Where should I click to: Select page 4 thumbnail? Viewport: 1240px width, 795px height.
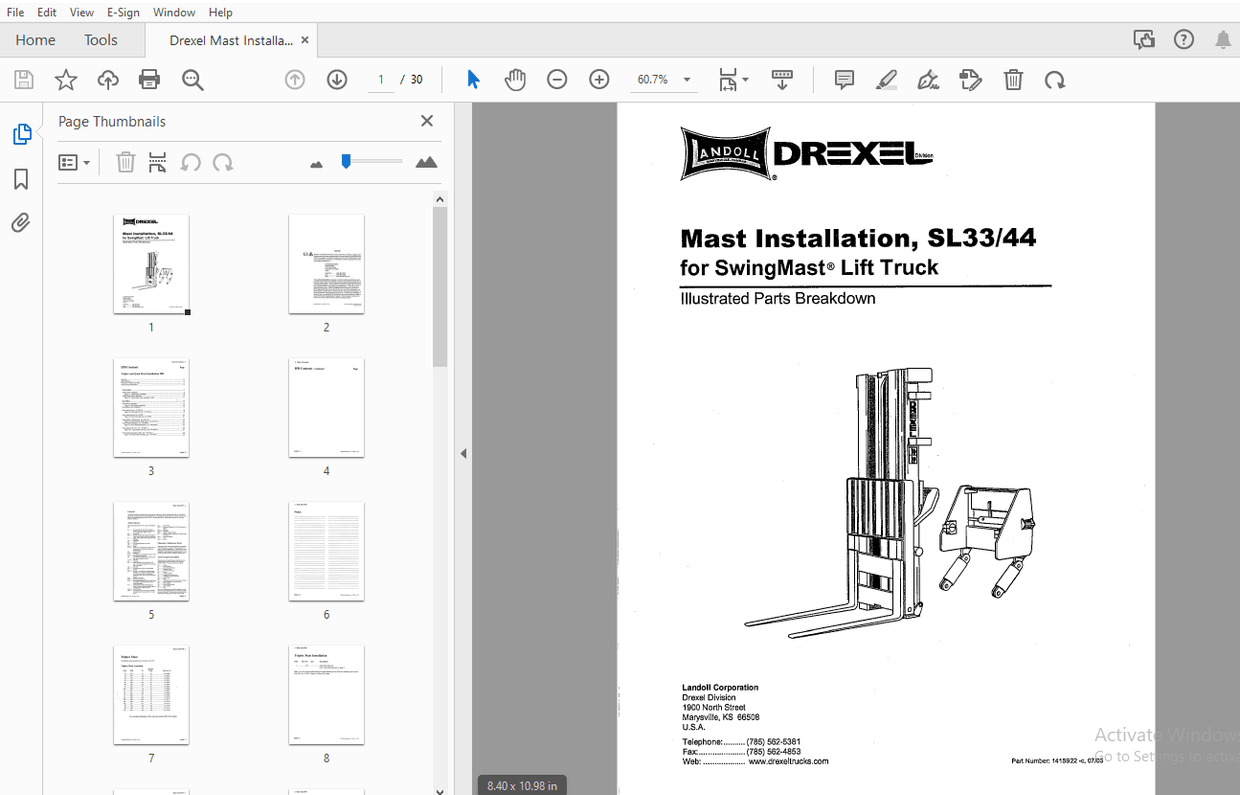(326, 408)
